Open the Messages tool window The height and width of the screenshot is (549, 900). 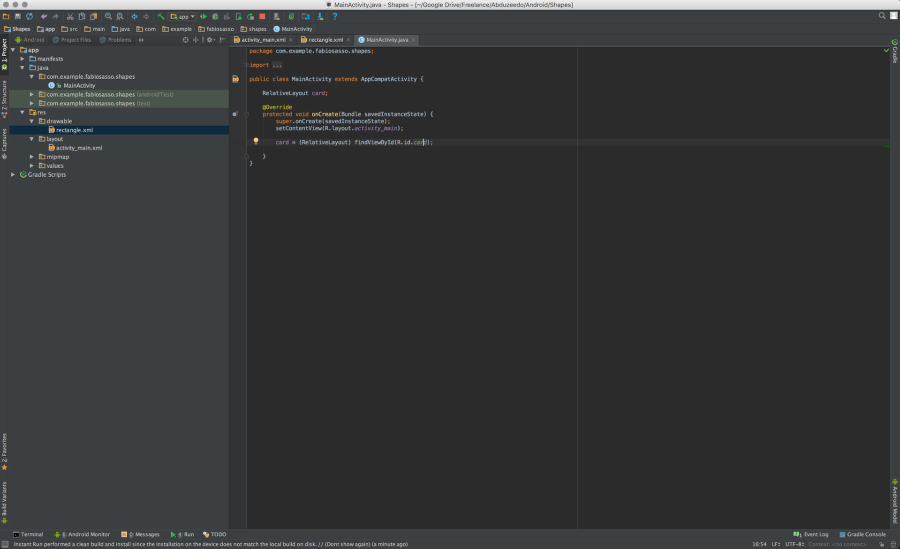tap(141, 534)
